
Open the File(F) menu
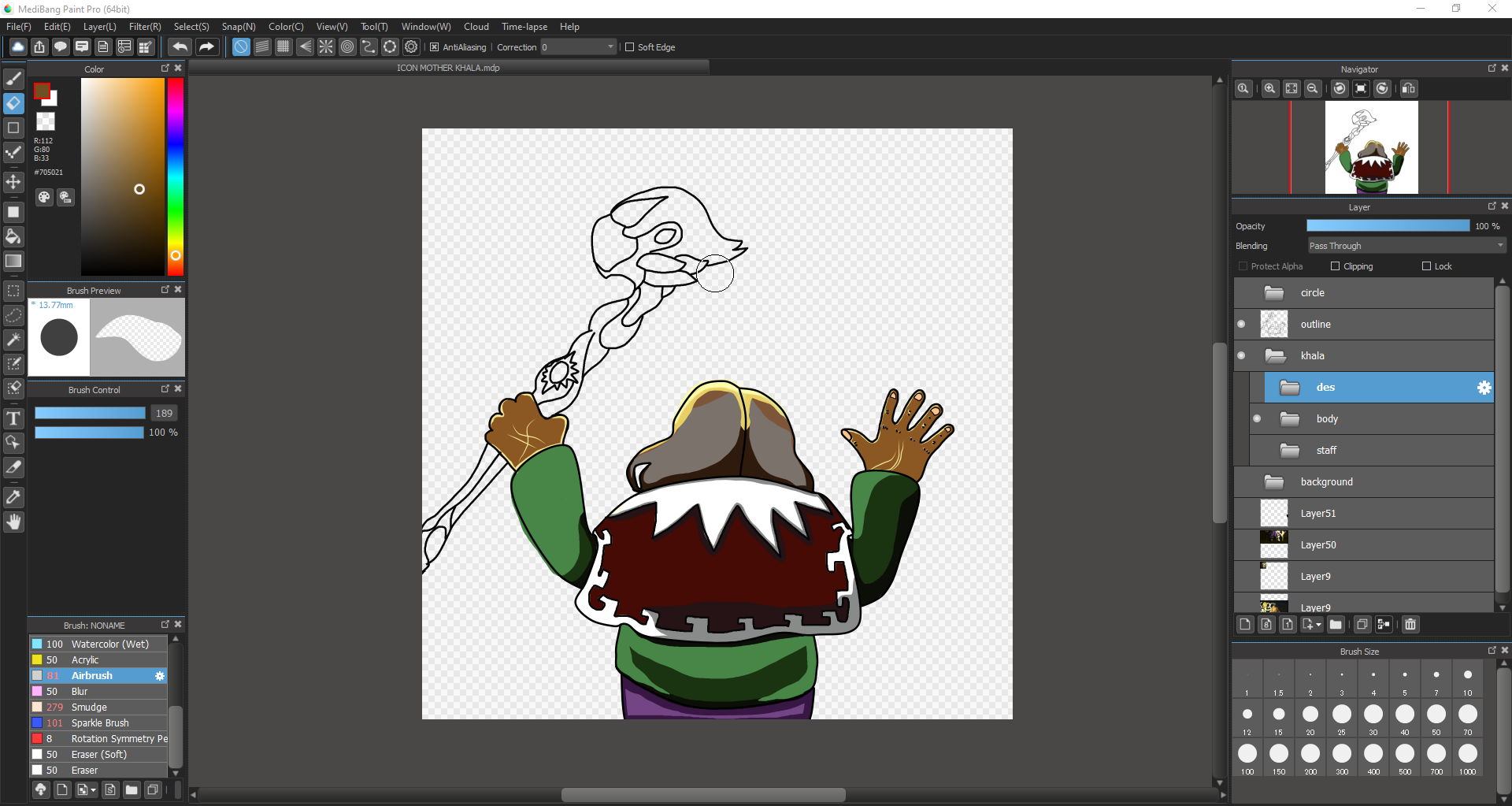point(19,27)
